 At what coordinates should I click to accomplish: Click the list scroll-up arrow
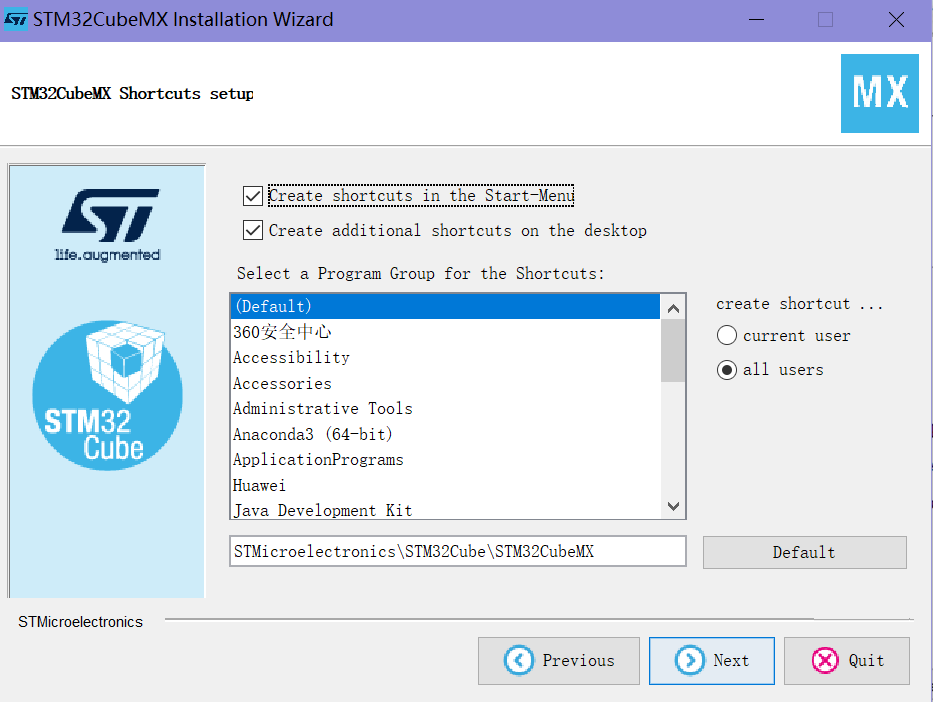pos(673,308)
